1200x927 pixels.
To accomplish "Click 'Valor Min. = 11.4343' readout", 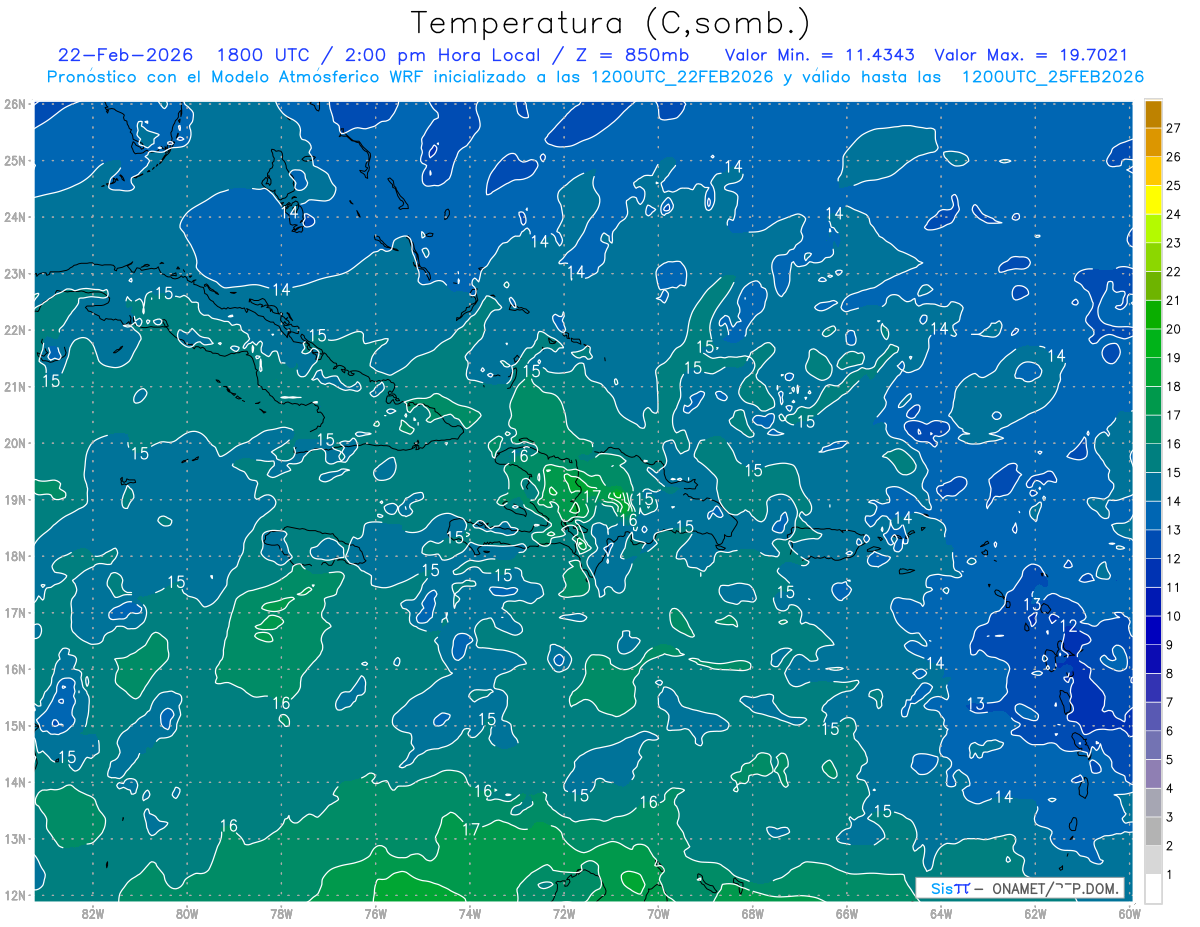I will (x=820, y=55).
